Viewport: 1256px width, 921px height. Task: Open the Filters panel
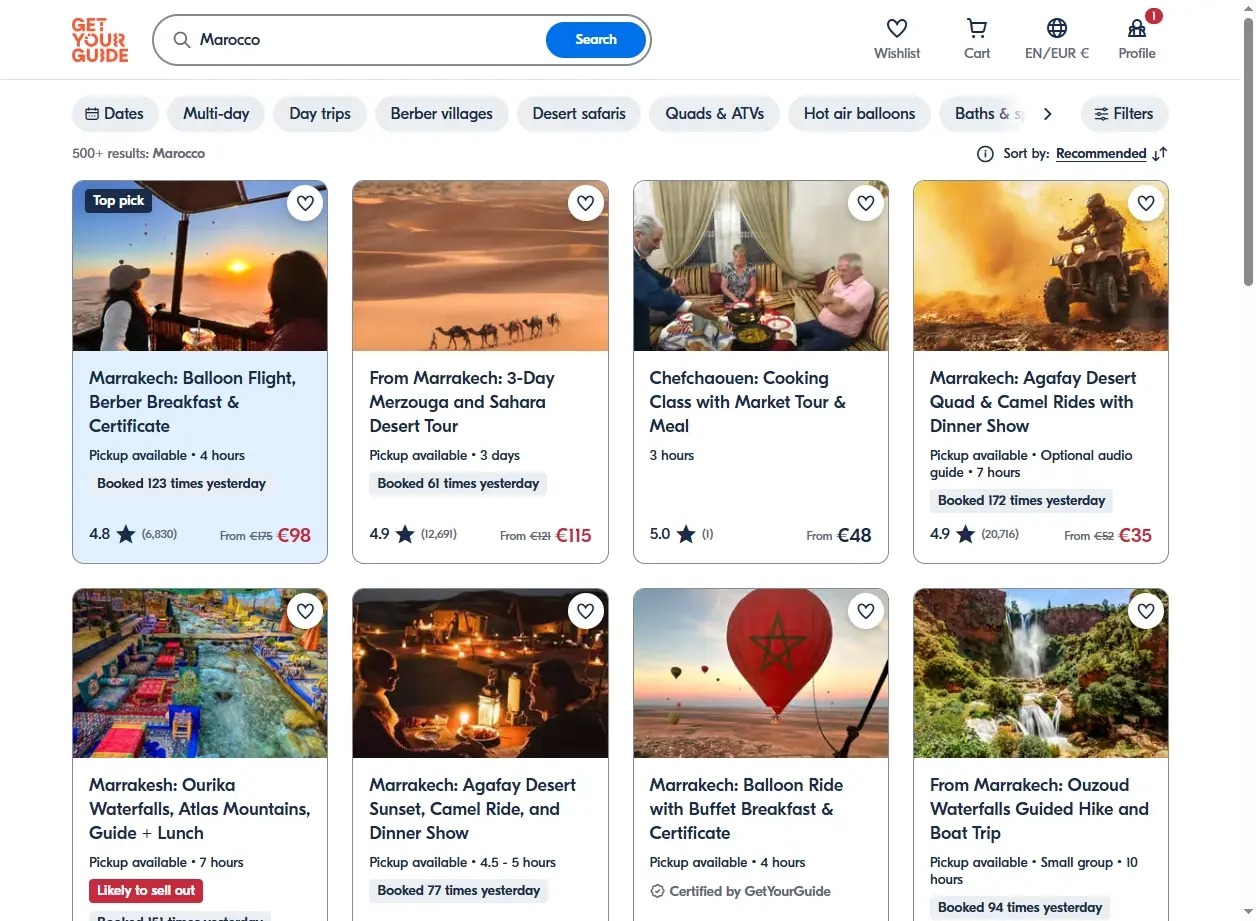pos(1124,114)
